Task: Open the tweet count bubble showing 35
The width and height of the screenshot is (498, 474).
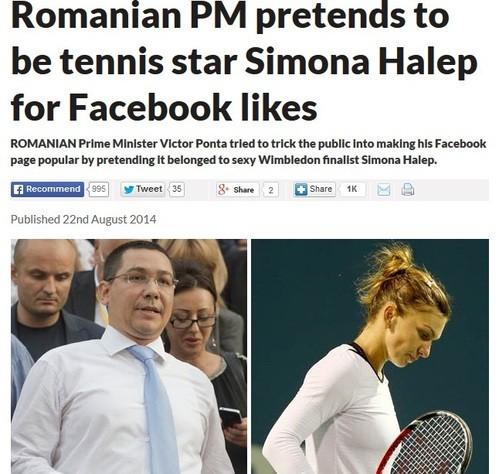Action: point(177,189)
